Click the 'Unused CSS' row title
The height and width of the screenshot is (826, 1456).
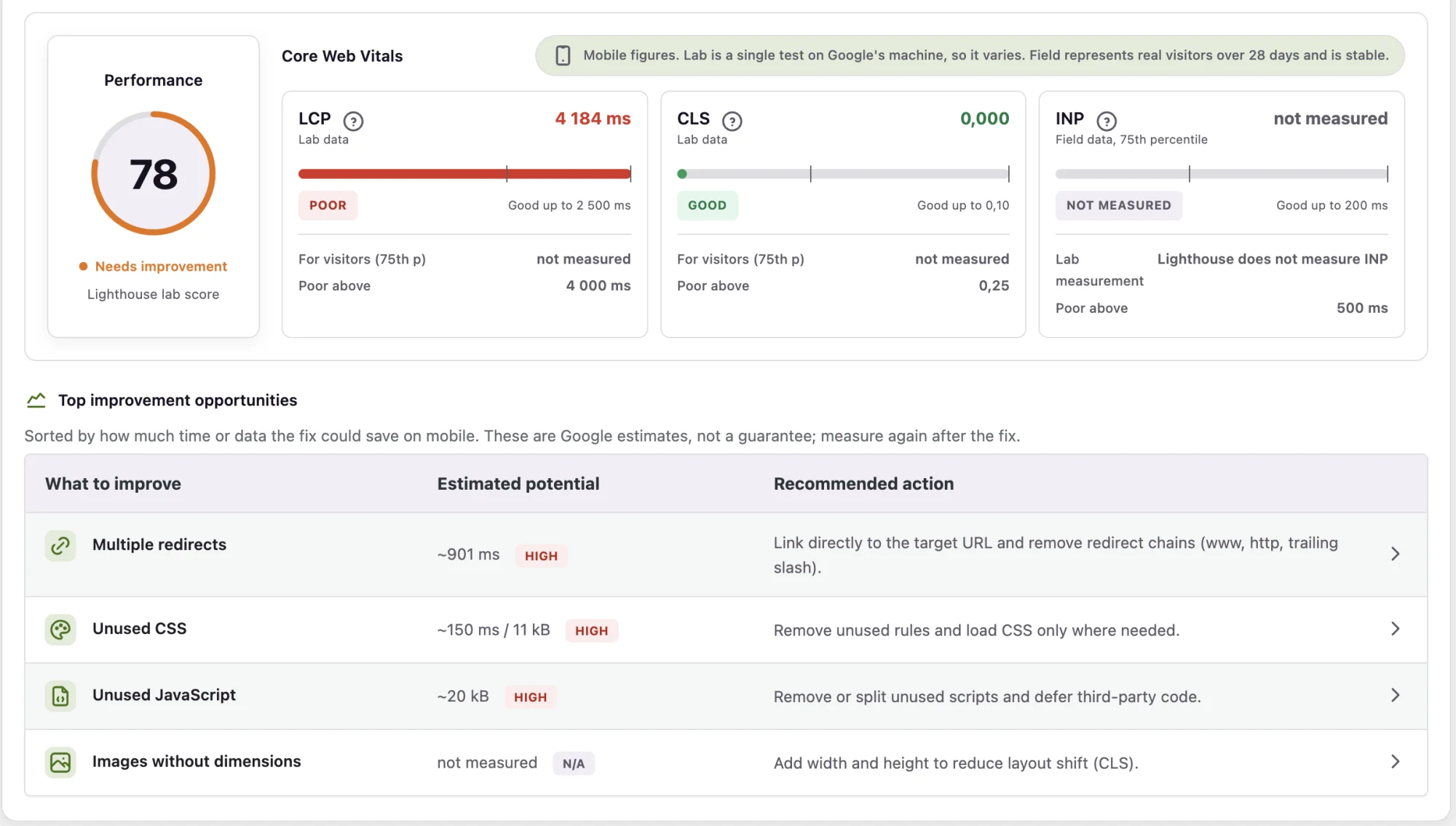click(139, 628)
